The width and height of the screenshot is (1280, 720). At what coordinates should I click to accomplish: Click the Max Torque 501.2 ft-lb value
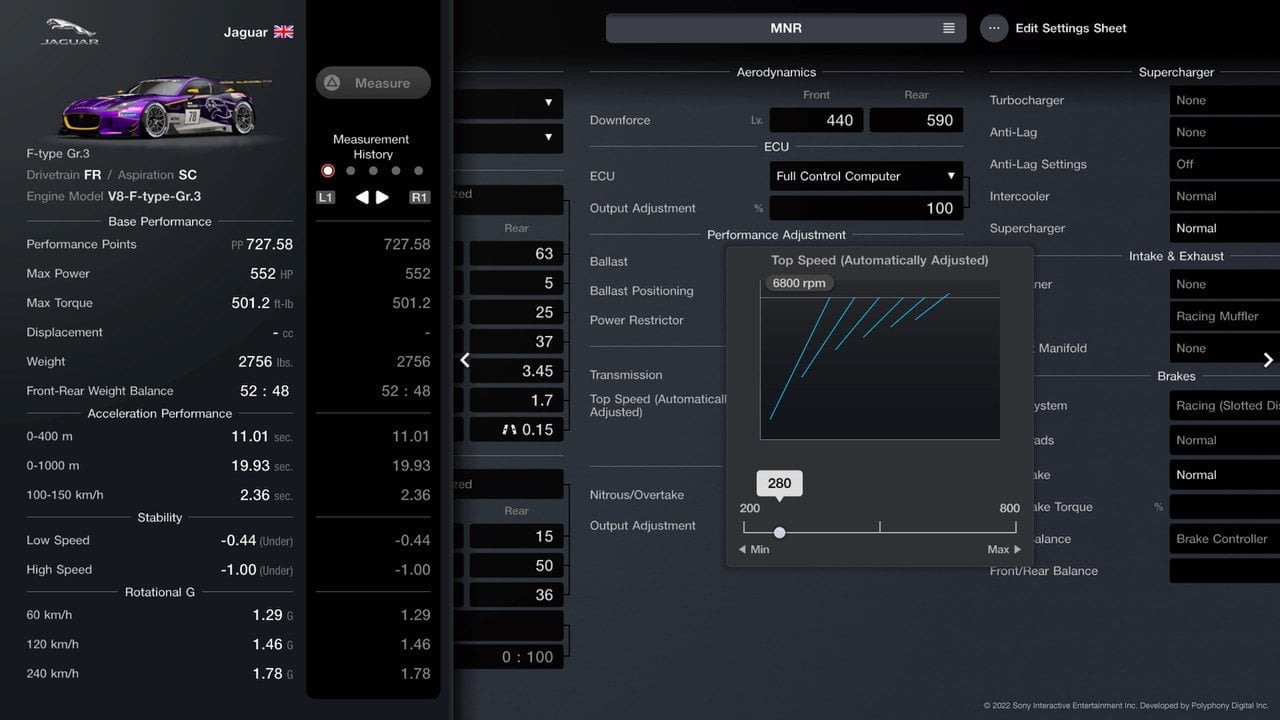tap(262, 303)
